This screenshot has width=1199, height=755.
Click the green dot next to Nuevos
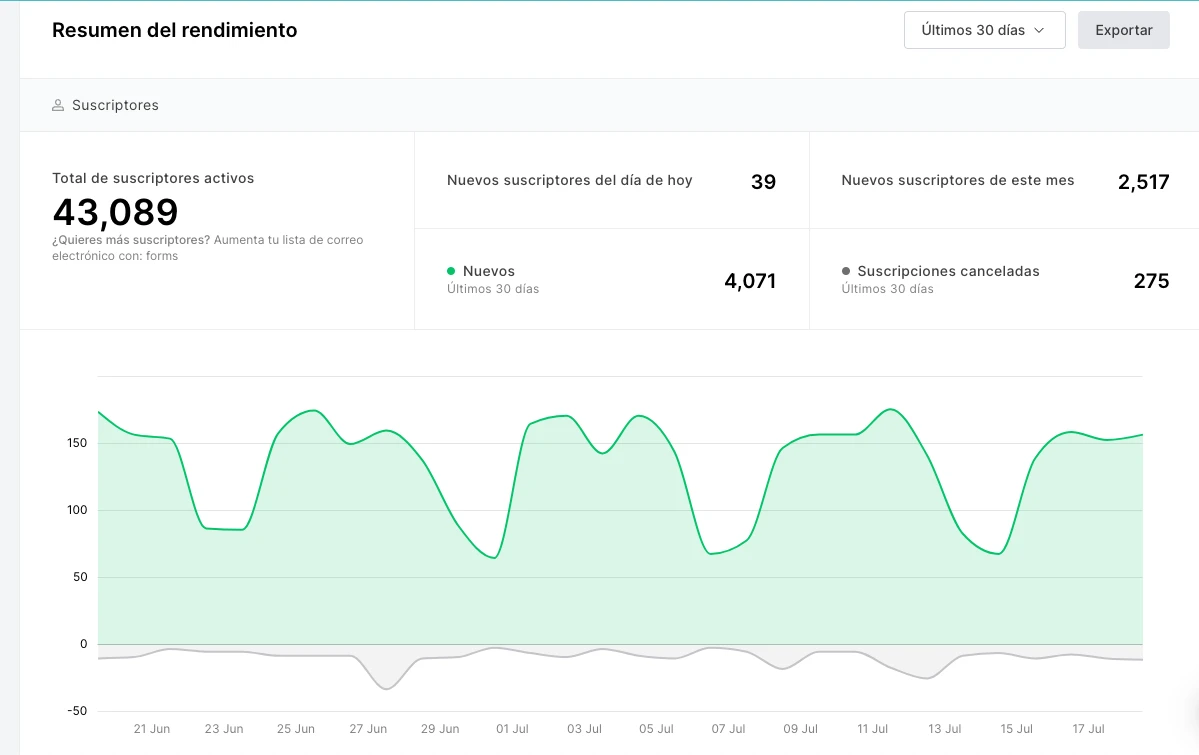tap(451, 271)
